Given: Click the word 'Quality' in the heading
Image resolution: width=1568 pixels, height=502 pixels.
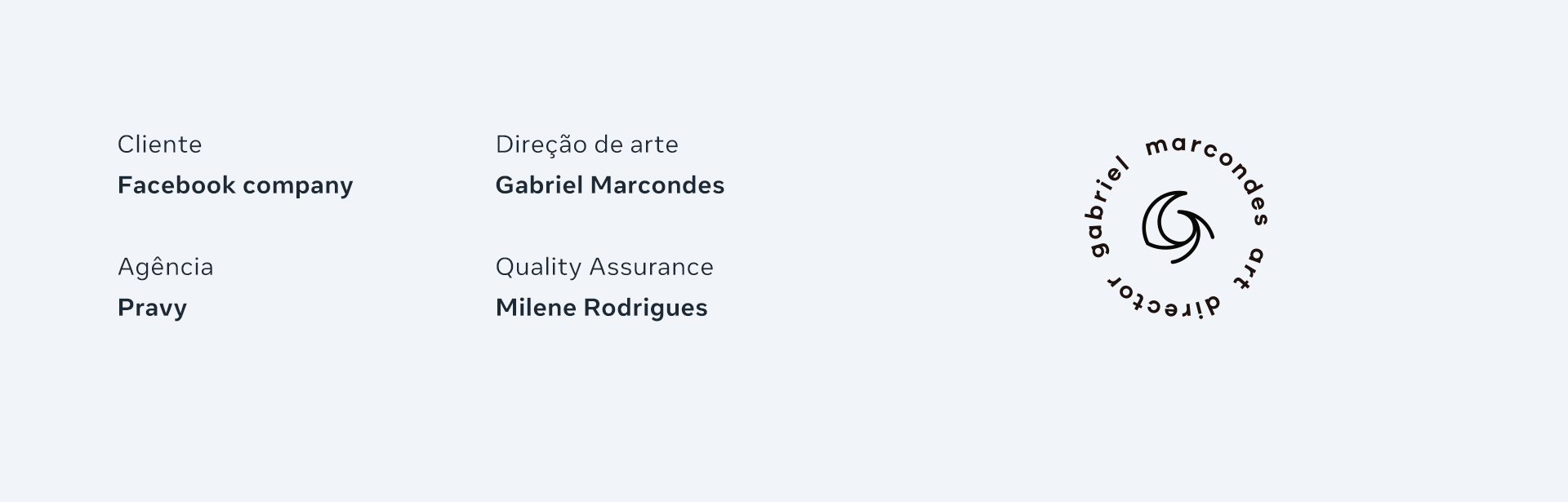Looking at the screenshot, I should (x=539, y=268).
